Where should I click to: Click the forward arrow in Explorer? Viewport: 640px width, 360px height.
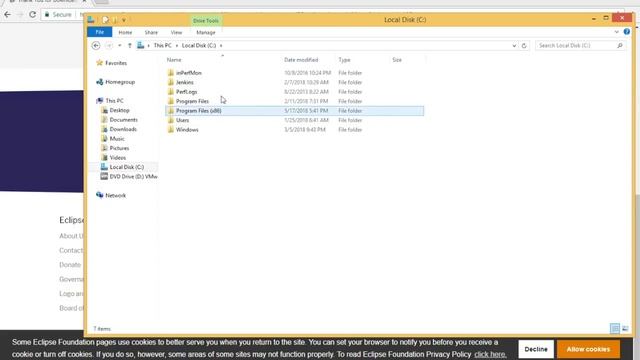tap(109, 46)
